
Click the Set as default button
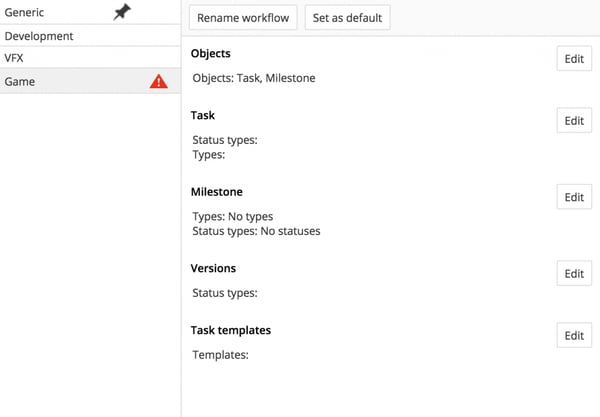347,18
